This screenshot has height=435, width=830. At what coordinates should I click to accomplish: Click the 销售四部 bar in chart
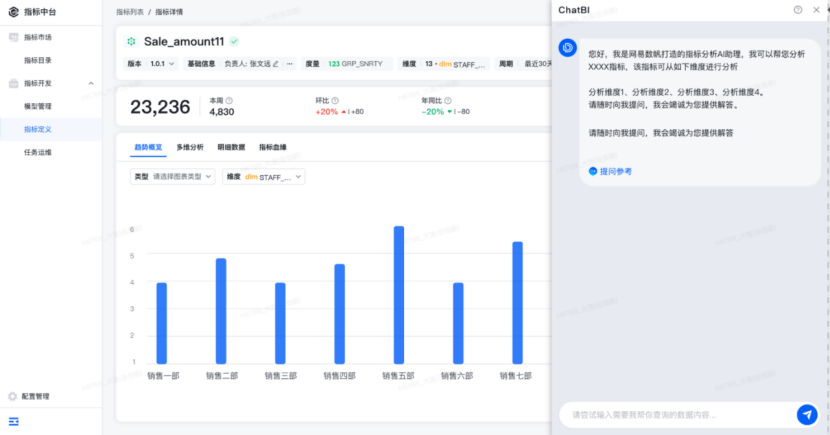point(339,314)
